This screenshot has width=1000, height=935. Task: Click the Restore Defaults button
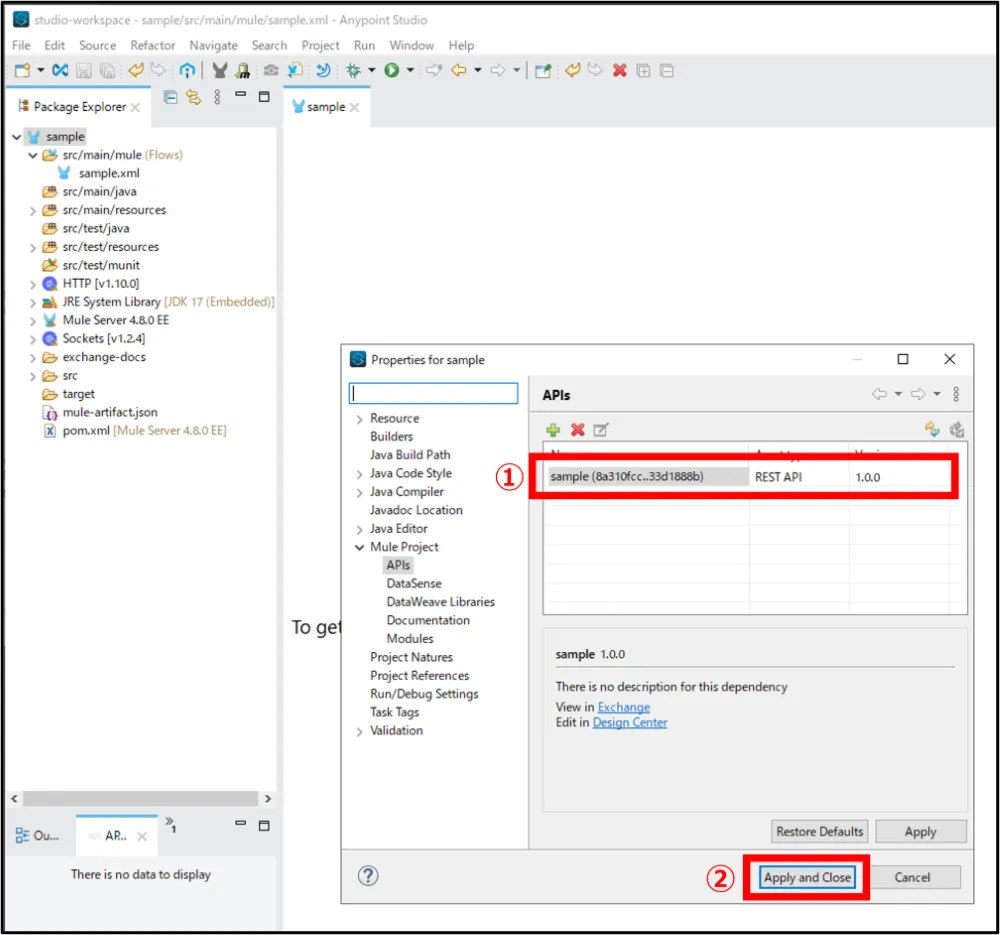(820, 832)
